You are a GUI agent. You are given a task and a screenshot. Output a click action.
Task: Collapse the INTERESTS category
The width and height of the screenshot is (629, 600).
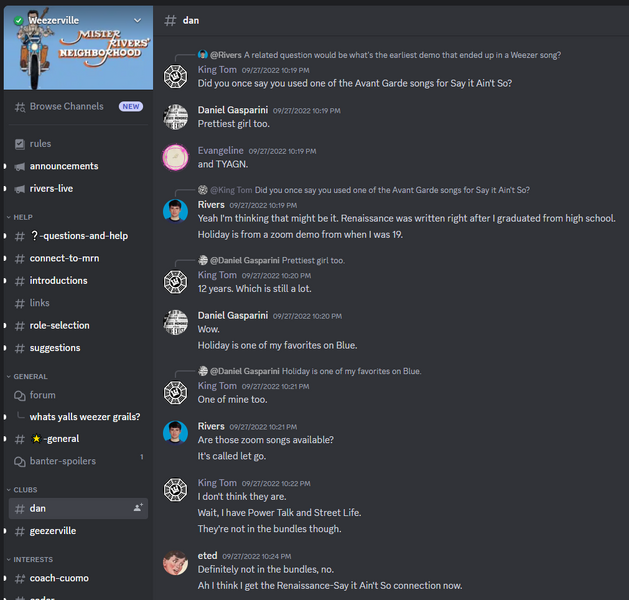pos(30,559)
